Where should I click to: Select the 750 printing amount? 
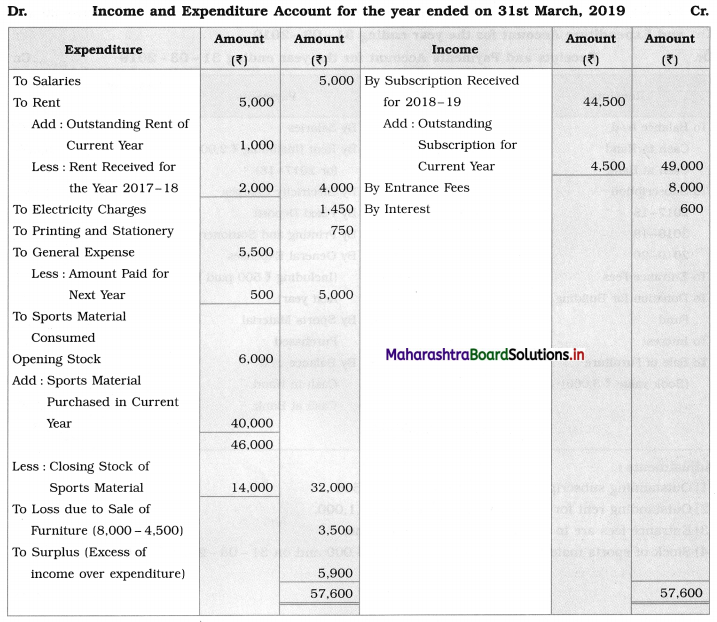(342, 231)
